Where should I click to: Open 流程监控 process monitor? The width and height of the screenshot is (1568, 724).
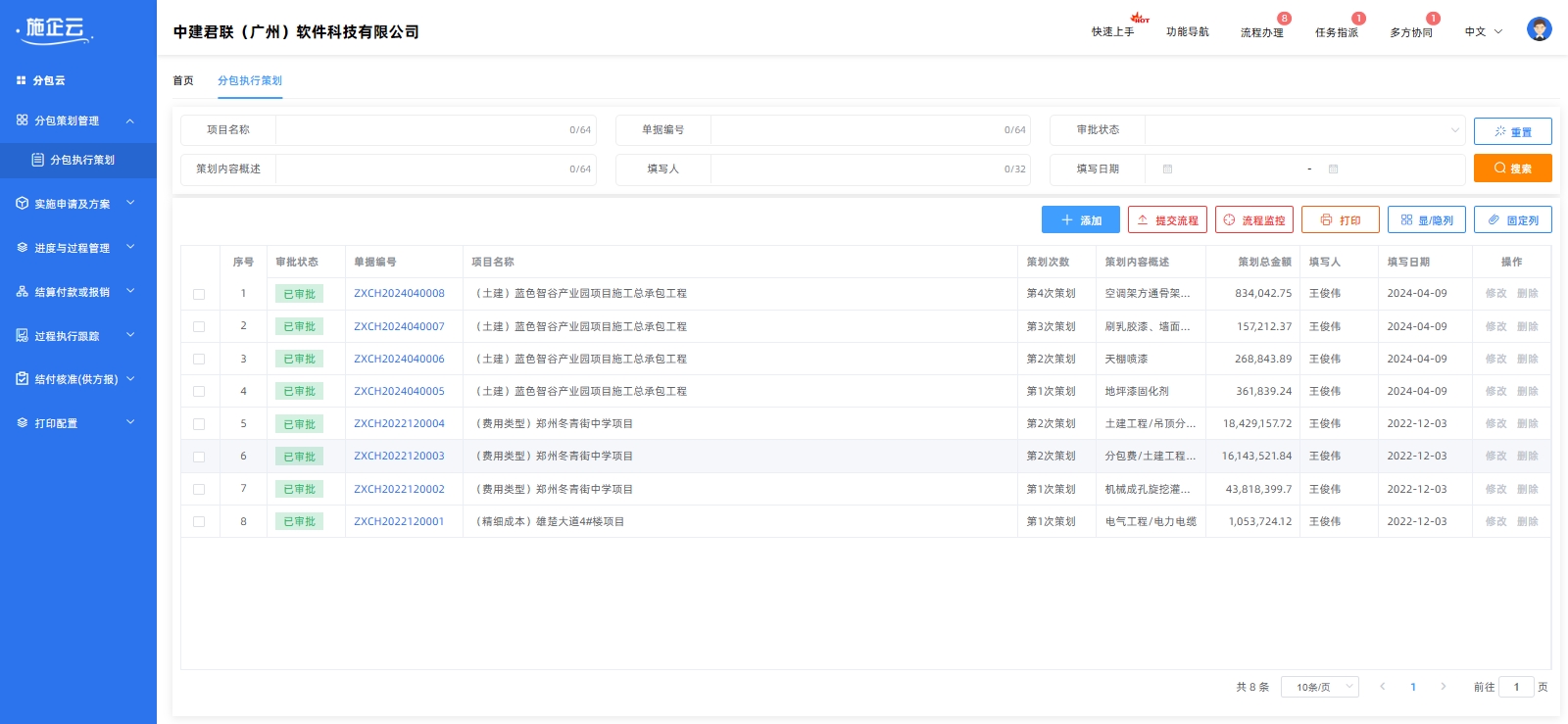pos(1253,220)
